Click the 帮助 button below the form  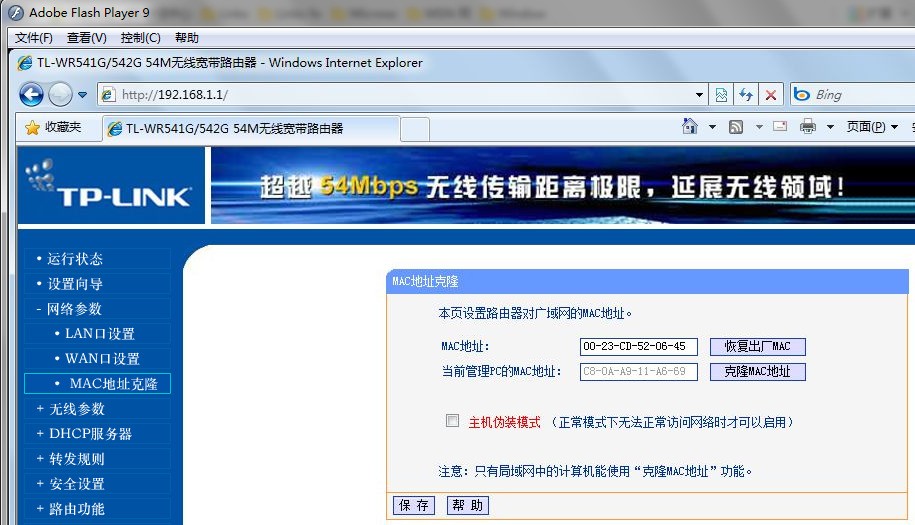coord(467,505)
